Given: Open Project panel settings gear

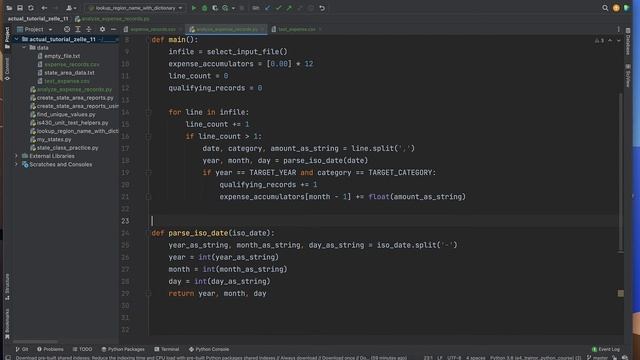Looking at the screenshot, I should 102,29.
